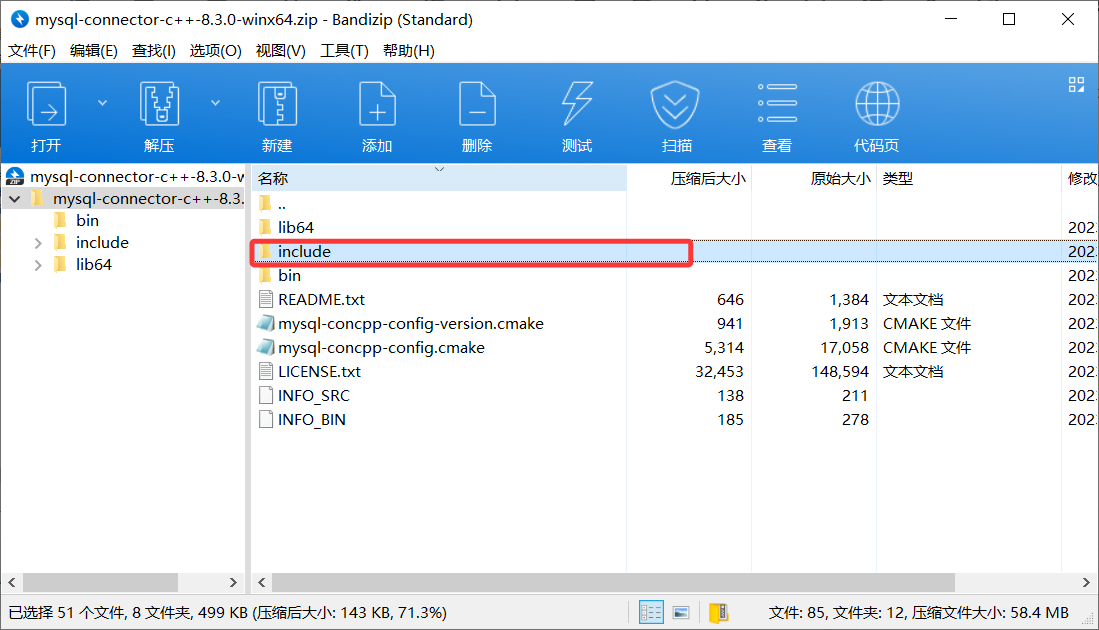The width and height of the screenshot is (1099, 630).
Task: Click the LICENSE.txt document icon
Action: (266, 371)
